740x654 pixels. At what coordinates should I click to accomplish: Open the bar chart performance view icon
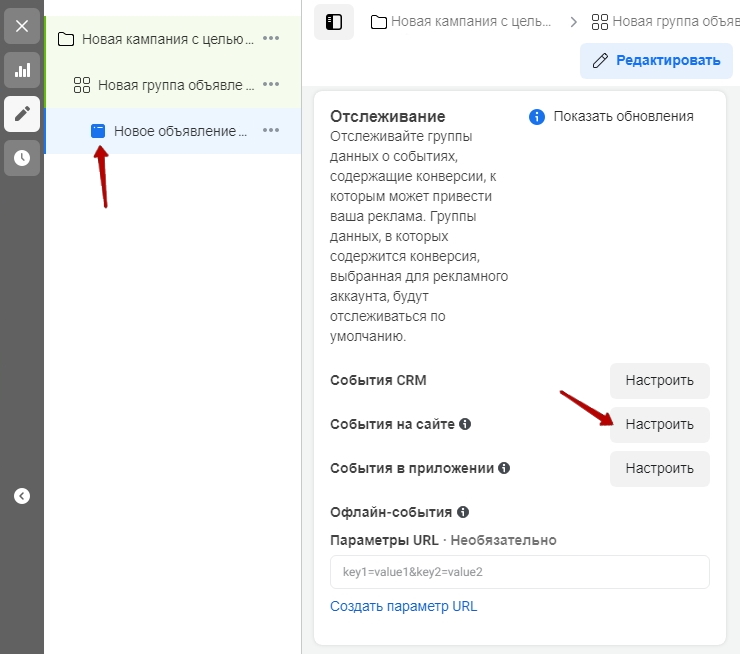pyautogui.click(x=22, y=70)
